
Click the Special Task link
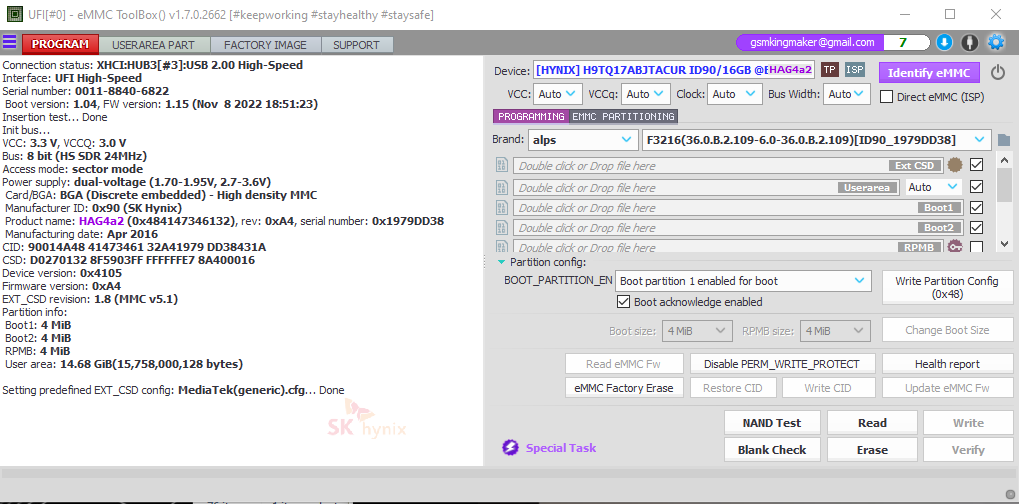coord(561,447)
